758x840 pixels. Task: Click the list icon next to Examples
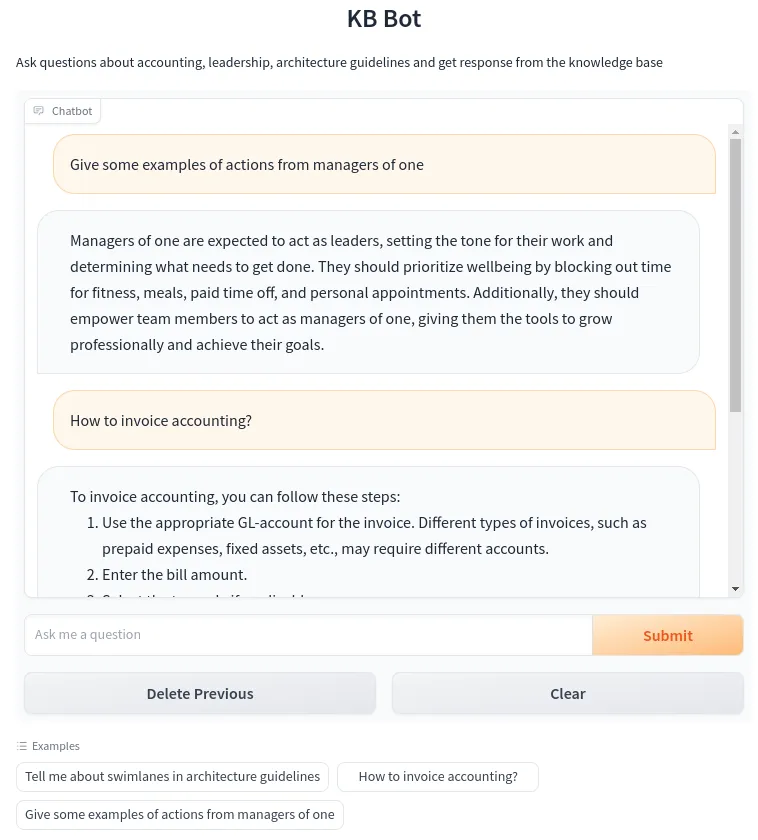pos(21,745)
